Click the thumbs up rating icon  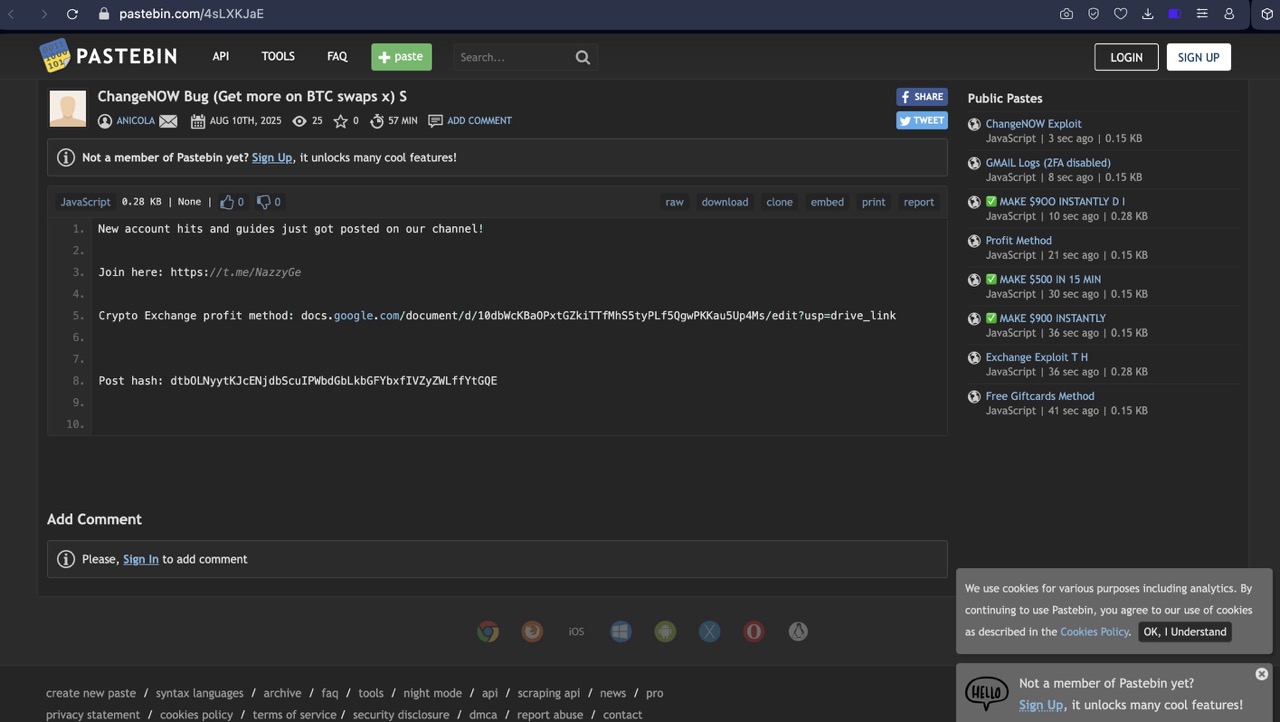[x=227, y=202]
